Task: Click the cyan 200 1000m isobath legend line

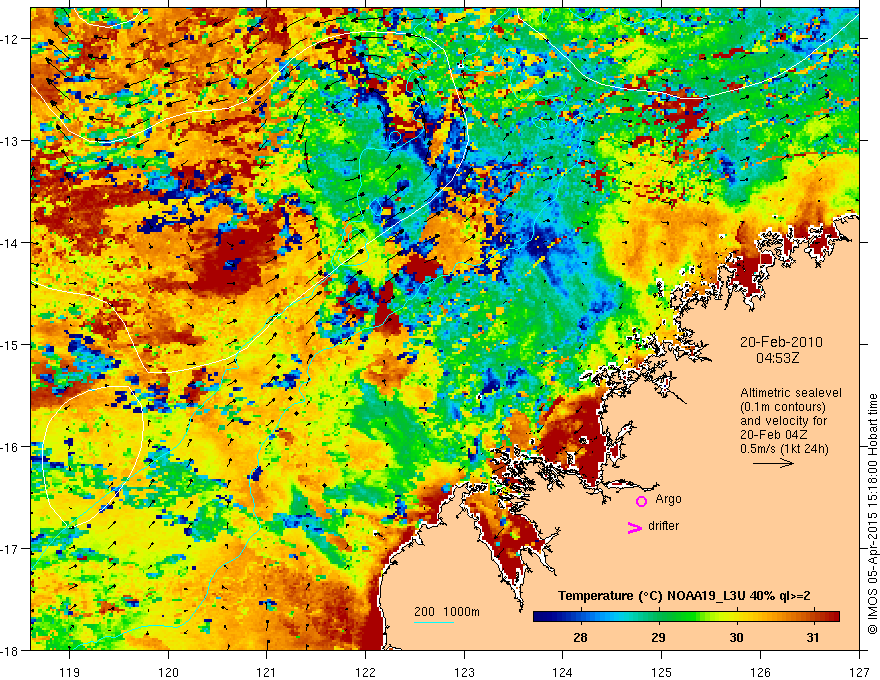Action: click(x=434, y=622)
